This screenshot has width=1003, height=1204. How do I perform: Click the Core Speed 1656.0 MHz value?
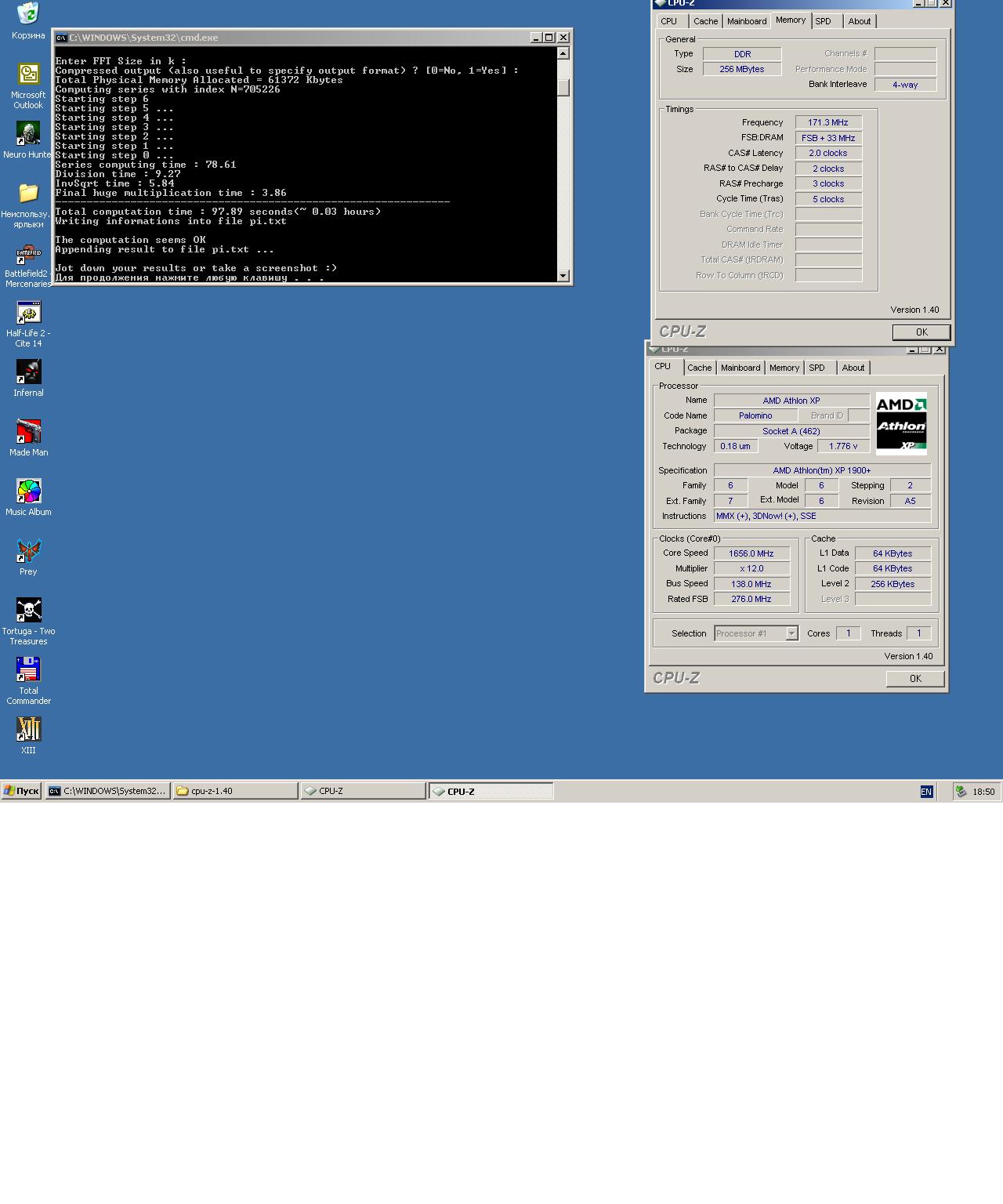point(751,553)
